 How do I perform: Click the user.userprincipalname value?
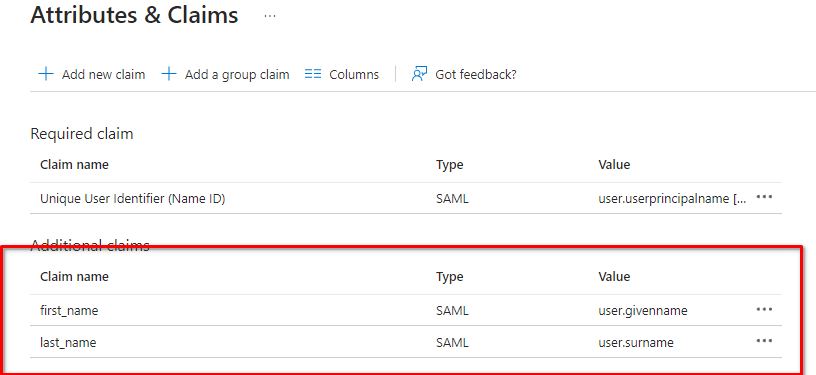pyautogui.click(x=673, y=199)
